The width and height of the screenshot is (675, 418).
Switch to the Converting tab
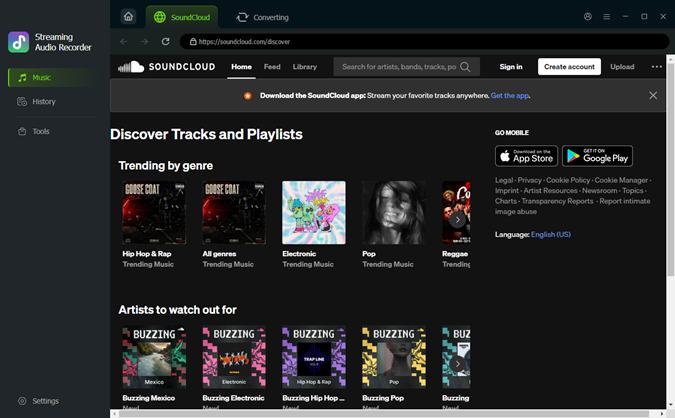(x=262, y=17)
